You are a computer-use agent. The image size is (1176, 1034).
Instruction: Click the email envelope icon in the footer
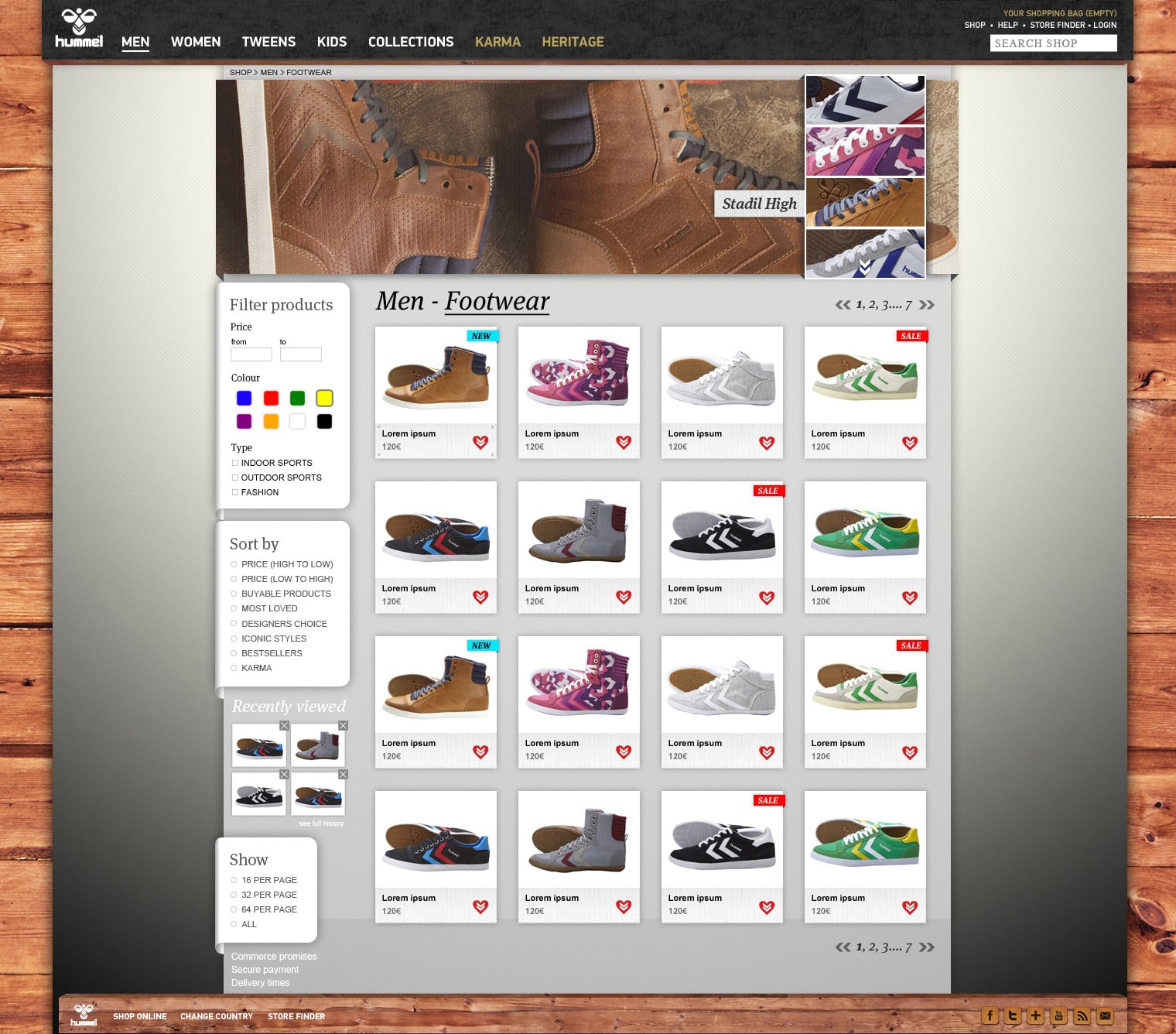1105,1016
